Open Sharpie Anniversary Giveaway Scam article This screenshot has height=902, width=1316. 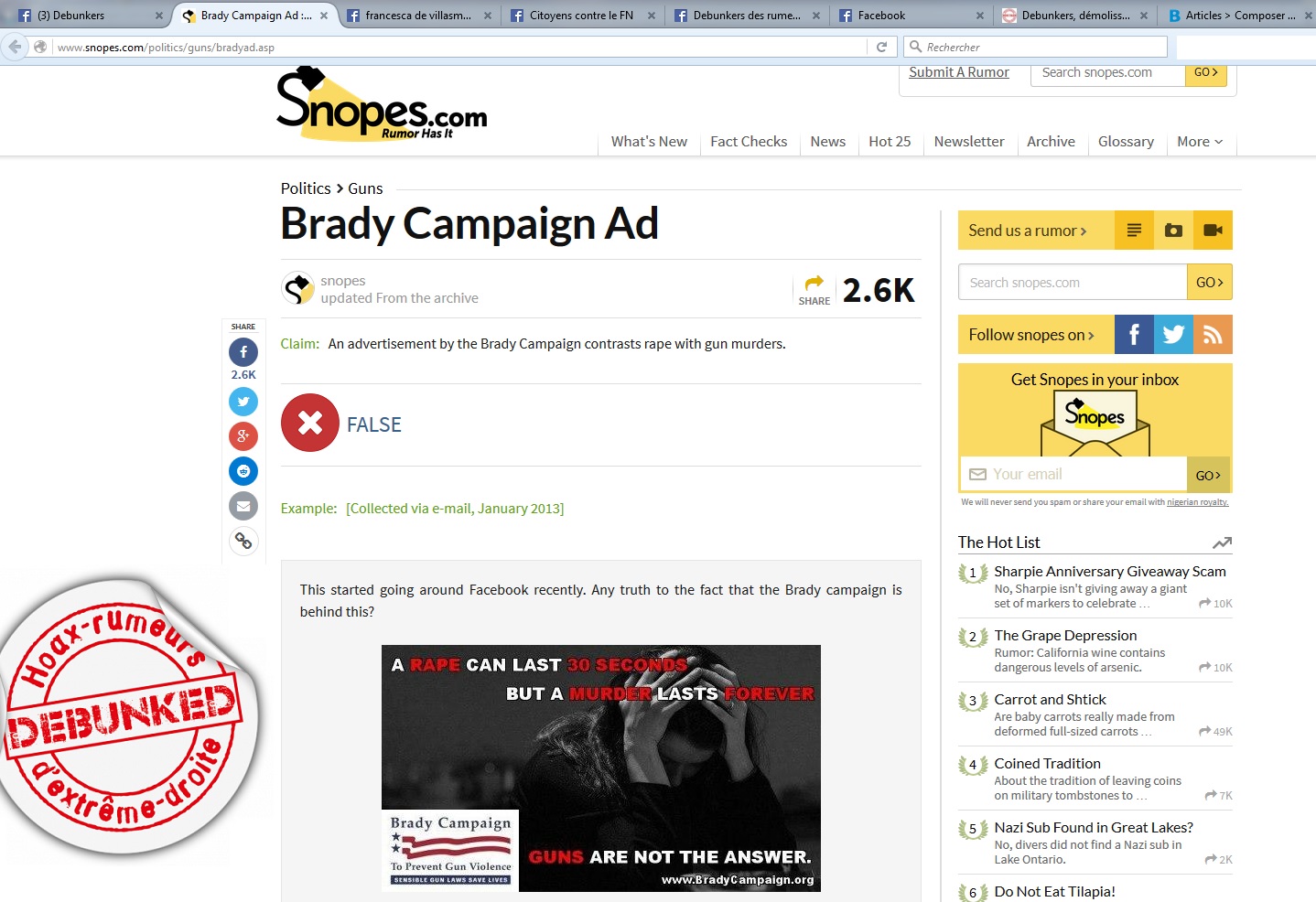(x=1110, y=571)
